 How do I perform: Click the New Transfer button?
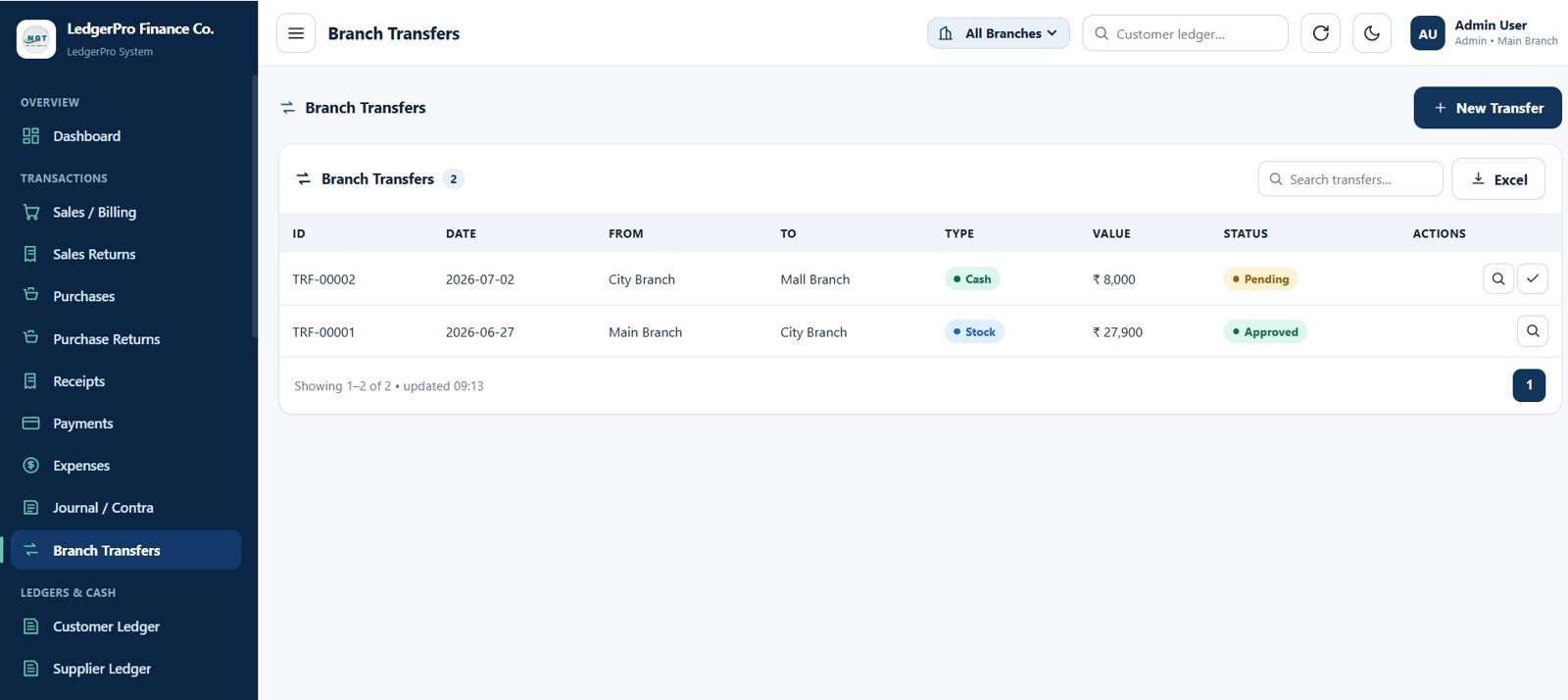coord(1487,108)
